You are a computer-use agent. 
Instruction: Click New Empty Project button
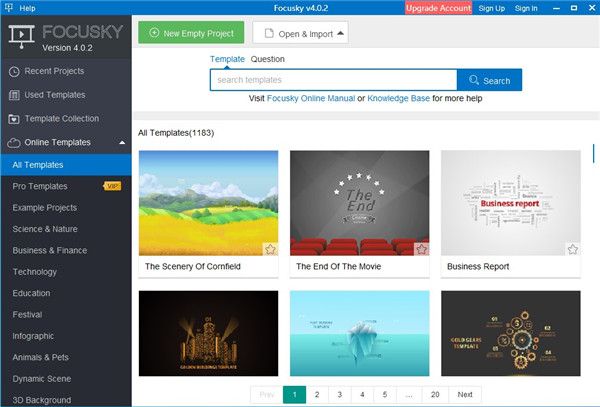[191, 33]
